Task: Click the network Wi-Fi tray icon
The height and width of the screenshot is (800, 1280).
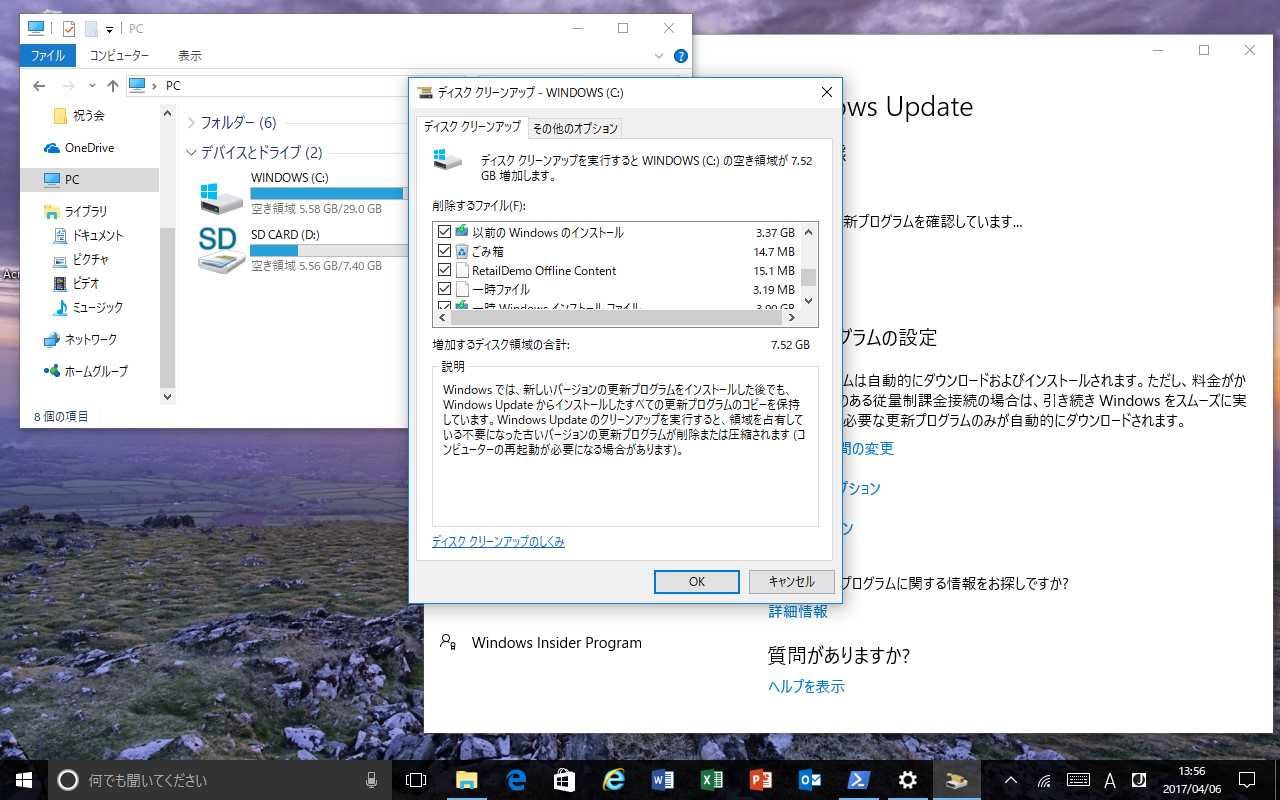Action: click(x=1044, y=780)
